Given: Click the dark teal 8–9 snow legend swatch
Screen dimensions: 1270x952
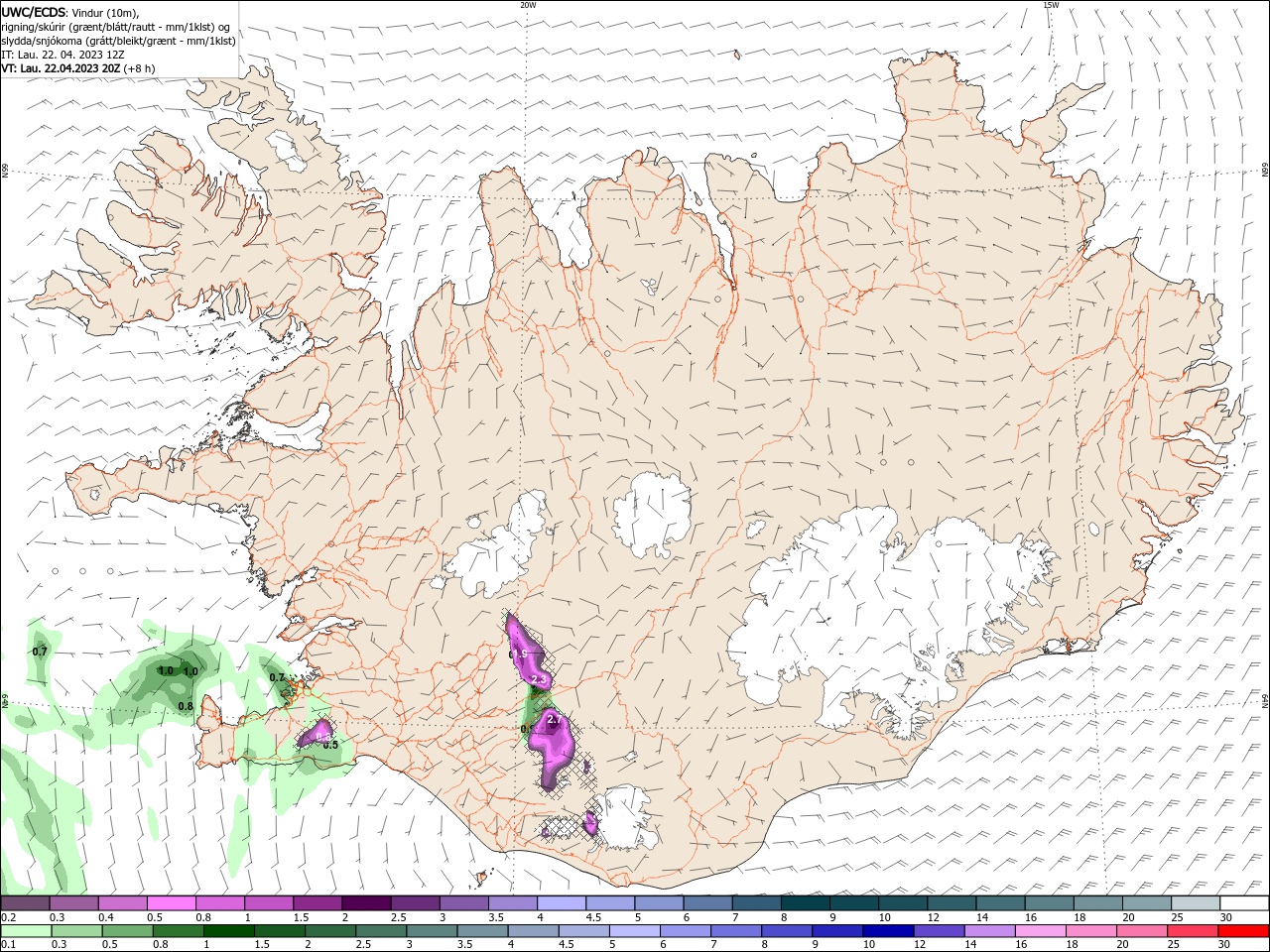Looking at the screenshot, I should (805, 903).
